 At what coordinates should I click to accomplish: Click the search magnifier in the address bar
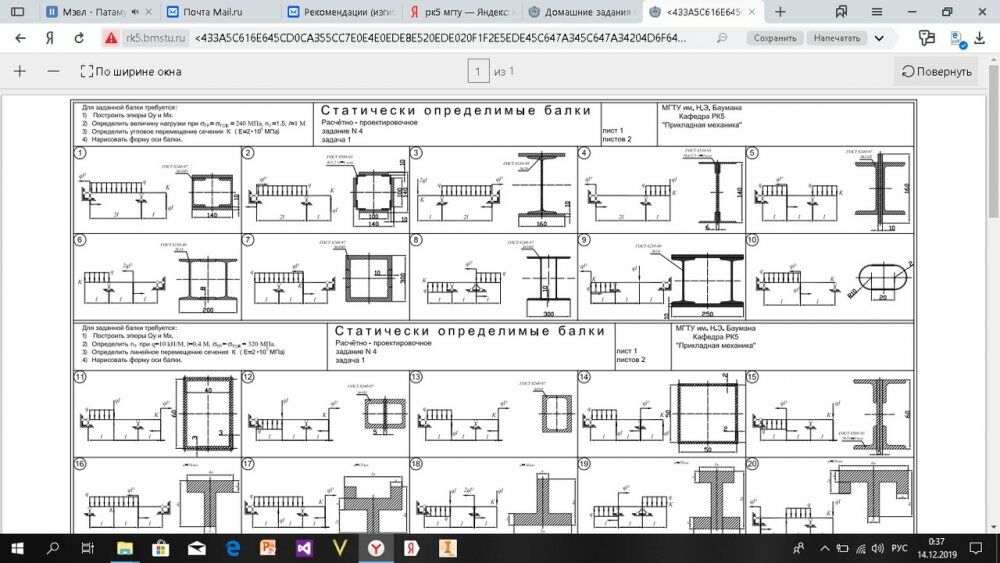(722, 38)
